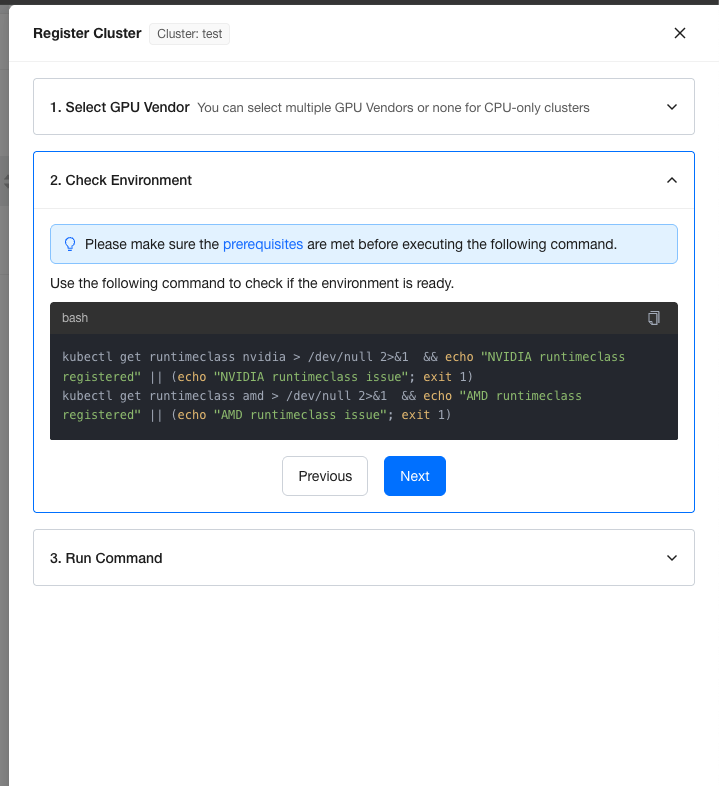This screenshot has height=786, width=719.
Task: Click the 'Cluster: test' tag
Action: [190, 34]
